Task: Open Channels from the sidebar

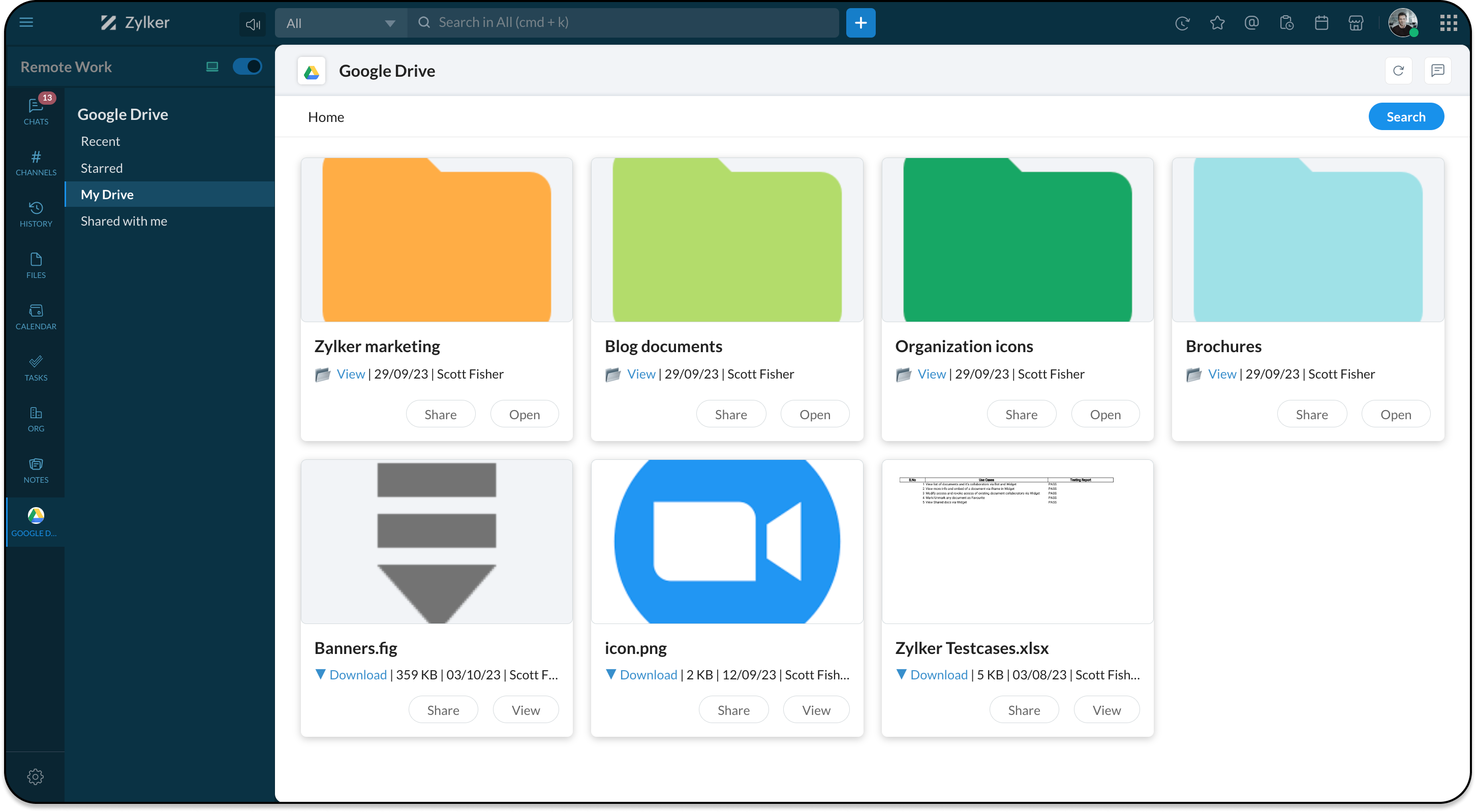Action: pyautogui.click(x=36, y=163)
